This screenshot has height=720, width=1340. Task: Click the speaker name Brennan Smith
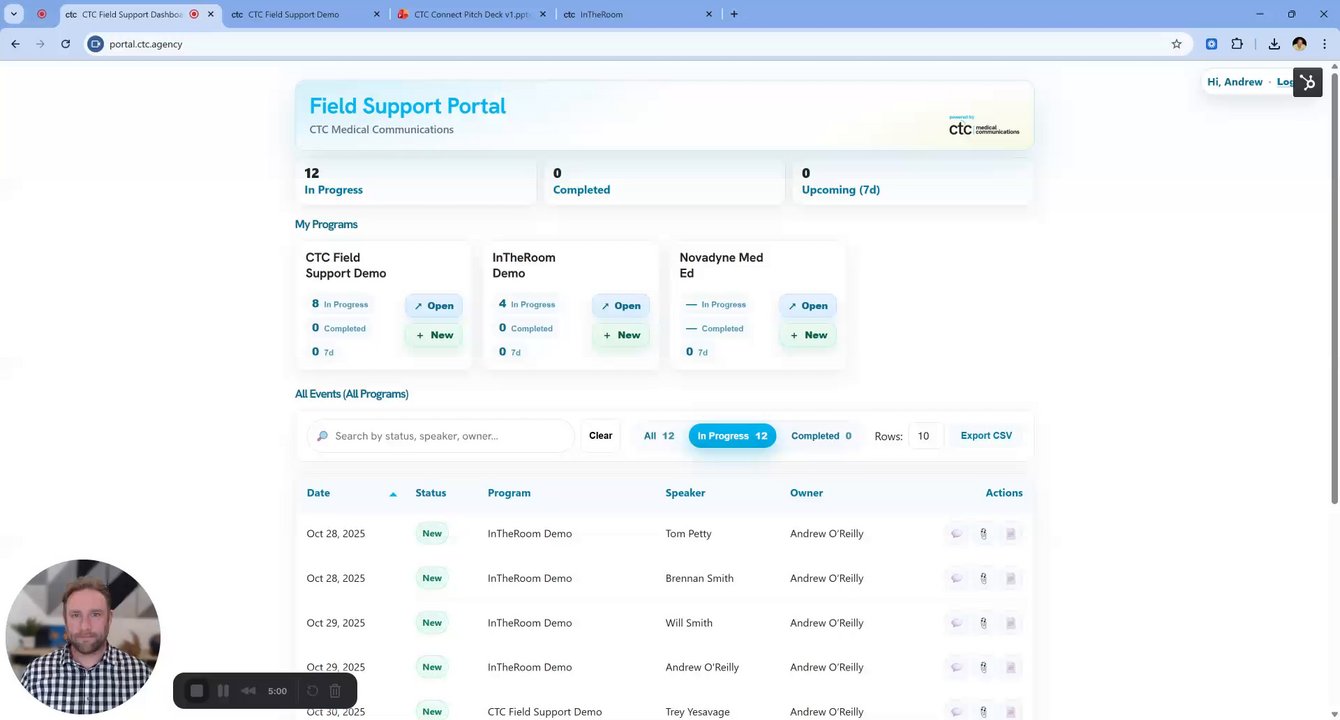coord(699,578)
